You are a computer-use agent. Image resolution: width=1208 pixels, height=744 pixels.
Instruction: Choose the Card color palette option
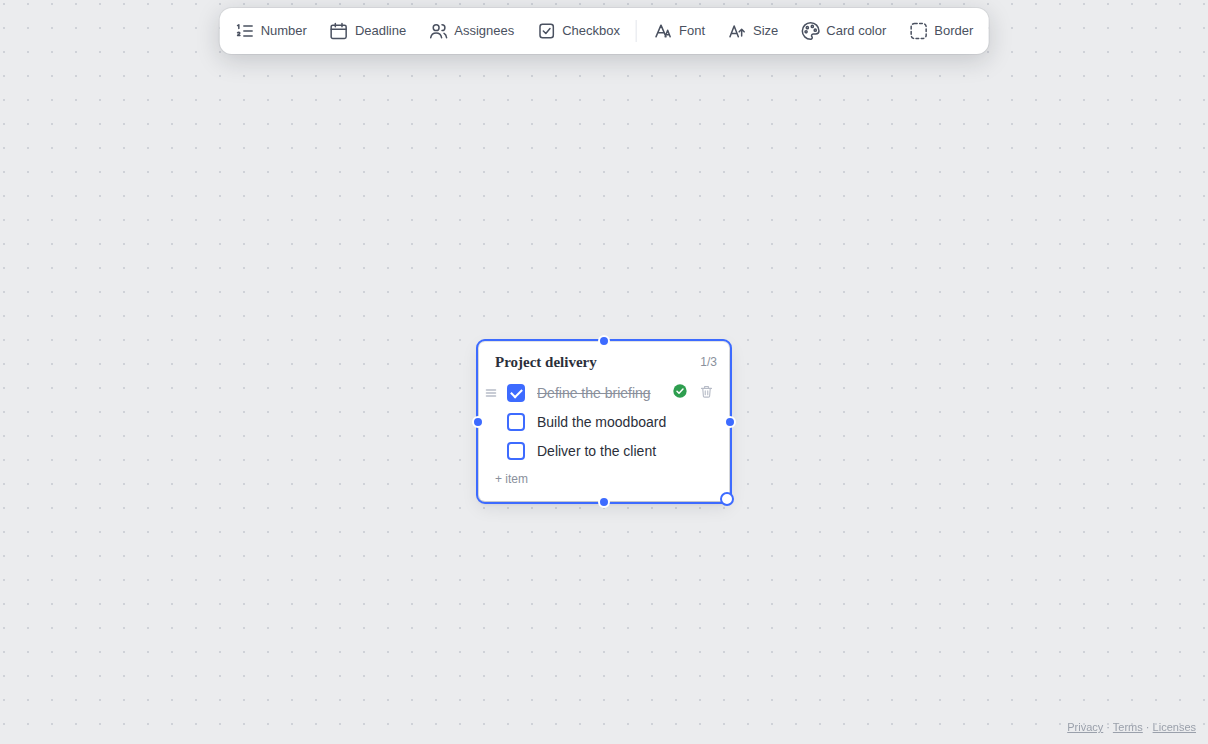[x=844, y=31]
